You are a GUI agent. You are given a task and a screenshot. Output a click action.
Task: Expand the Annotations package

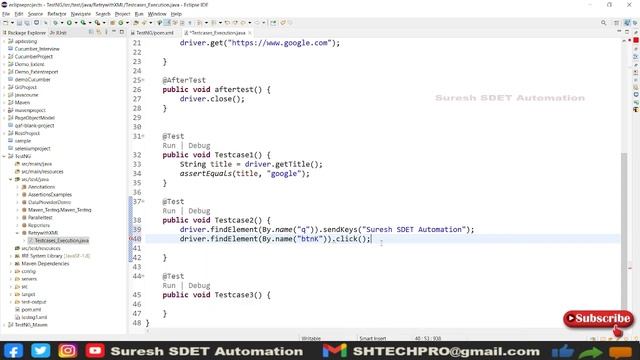(x=18, y=187)
